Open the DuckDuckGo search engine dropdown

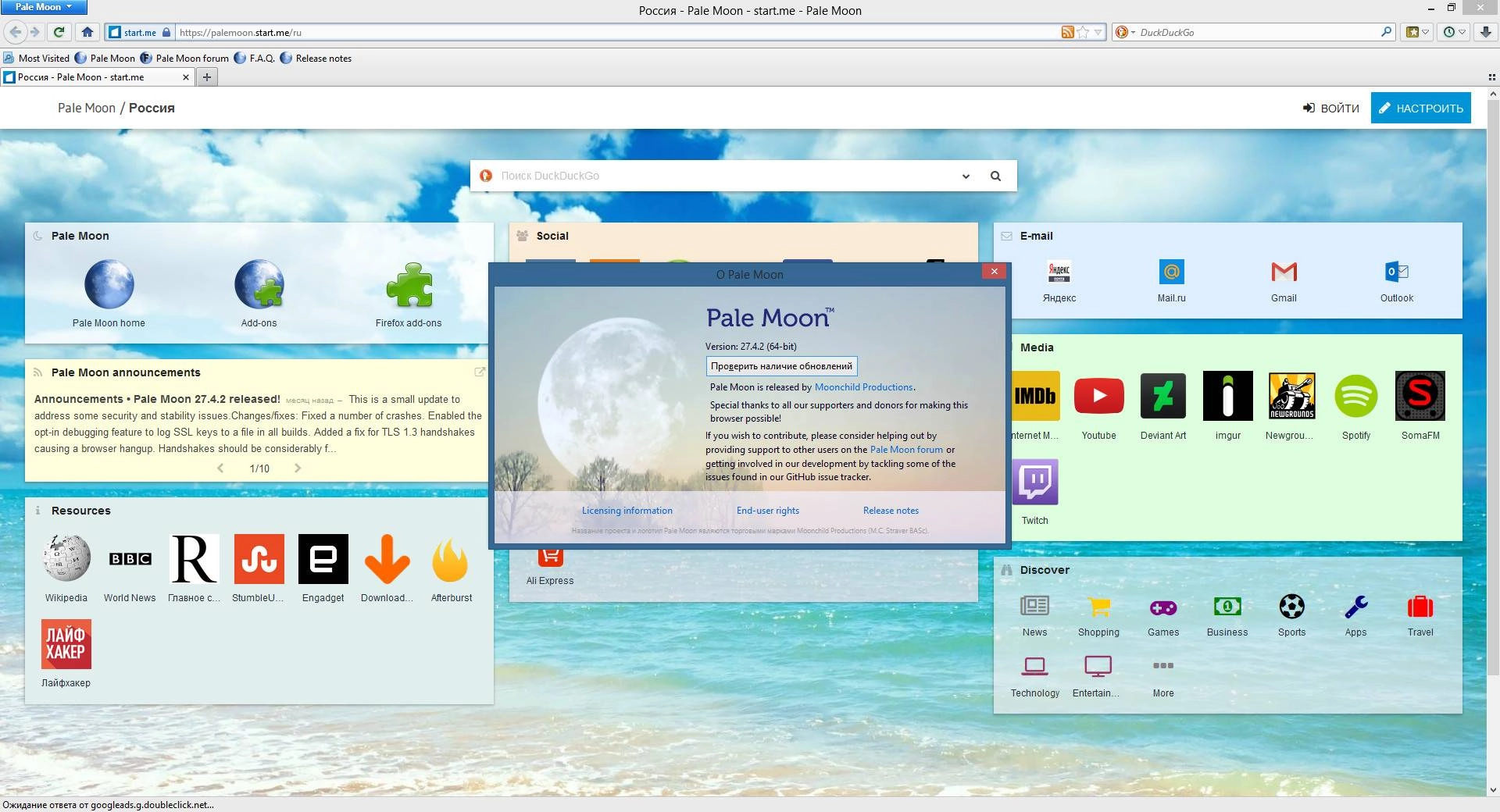pyautogui.click(x=1125, y=32)
